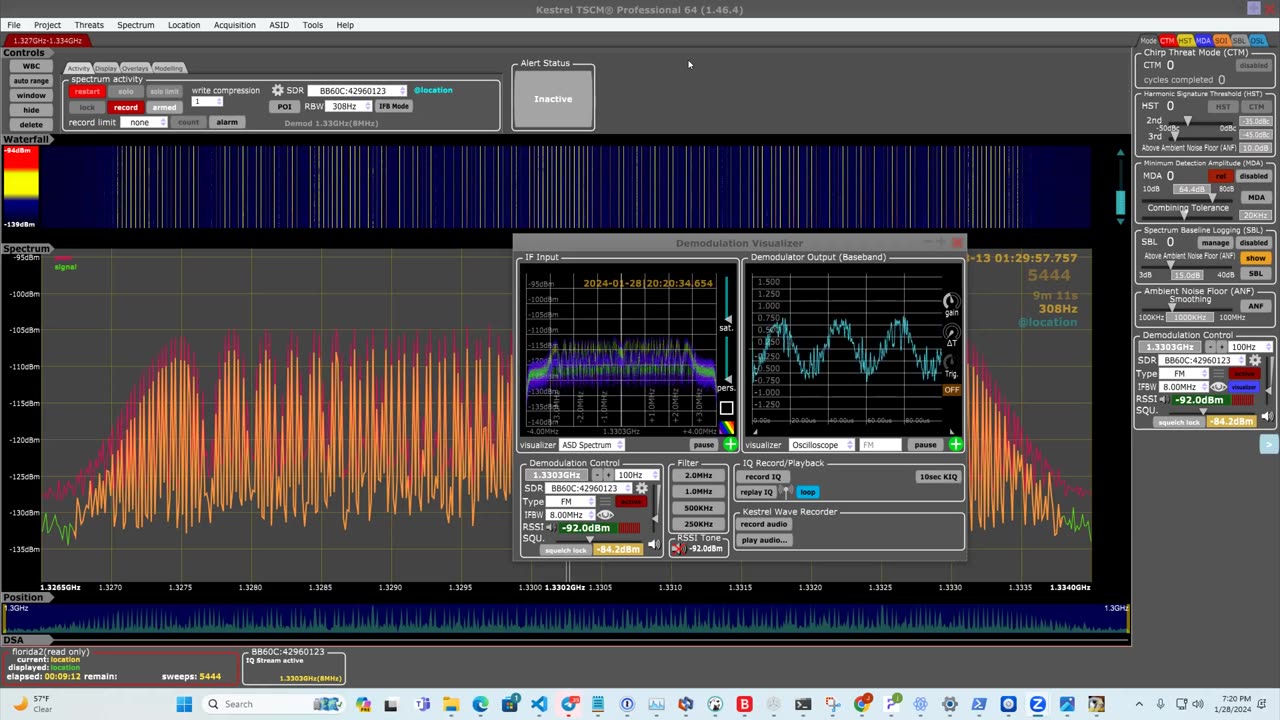Click the auto range button
1280x720 pixels.
pyautogui.click(x=31, y=80)
